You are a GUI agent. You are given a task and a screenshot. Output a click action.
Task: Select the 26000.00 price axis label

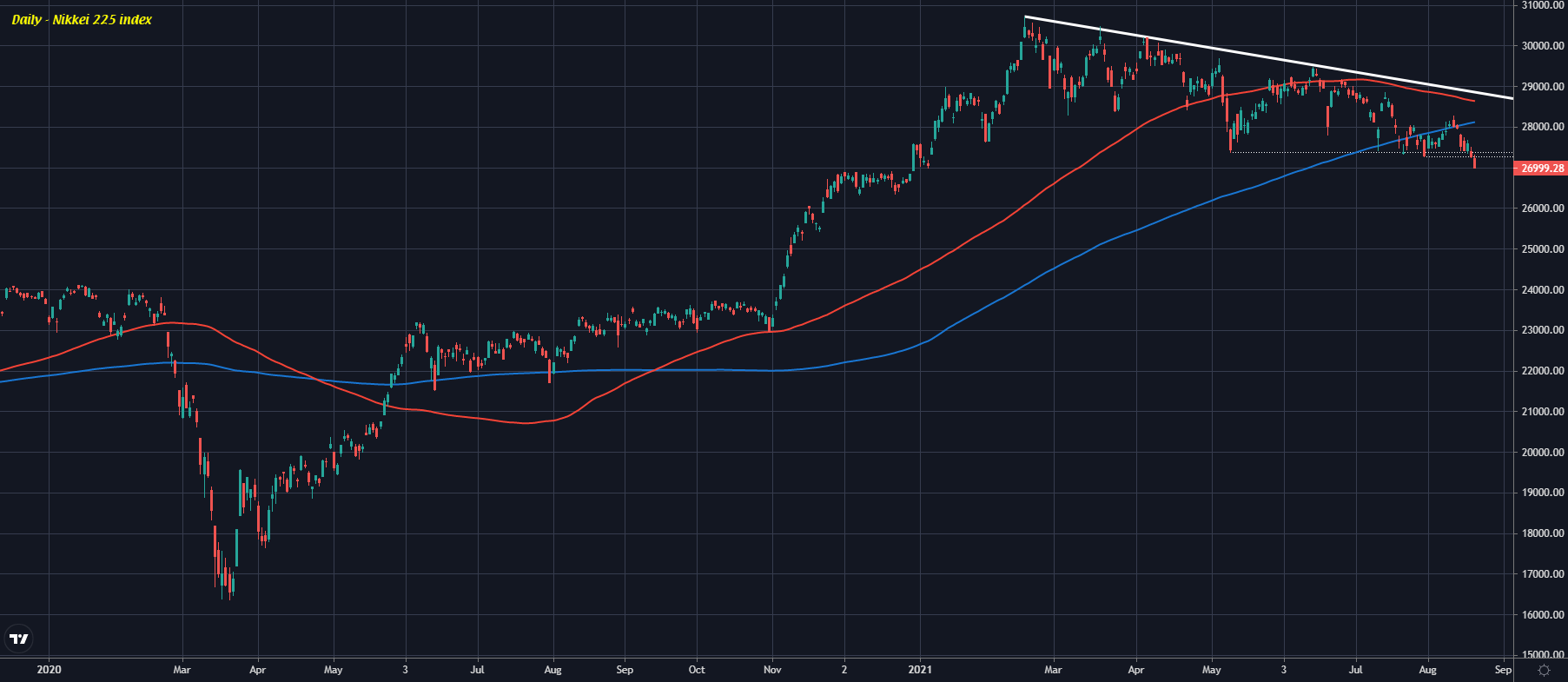click(x=1544, y=209)
